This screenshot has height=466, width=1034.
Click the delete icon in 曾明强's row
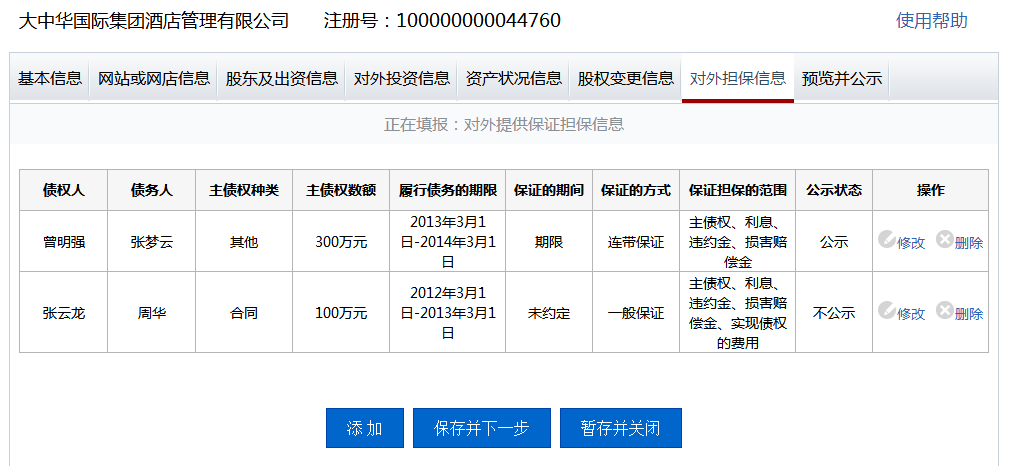[x=944, y=240]
